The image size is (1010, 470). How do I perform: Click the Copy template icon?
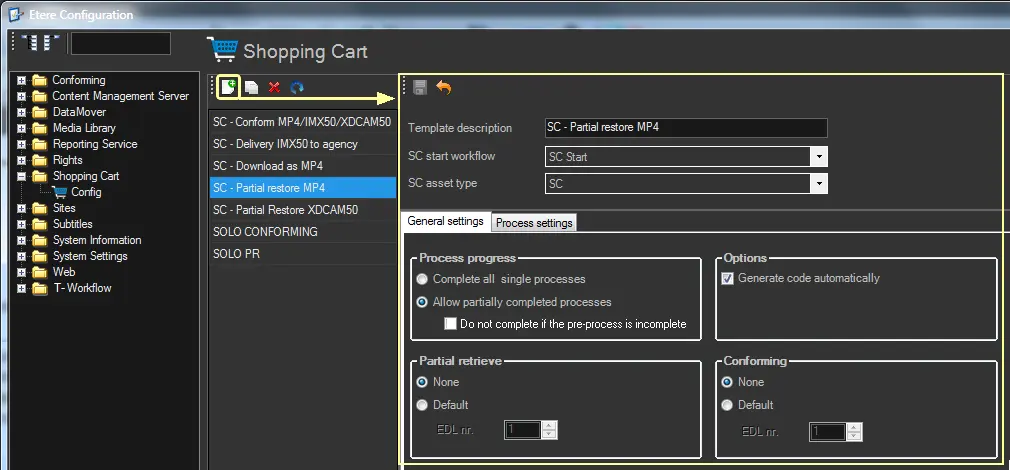click(x=251, y=88)
